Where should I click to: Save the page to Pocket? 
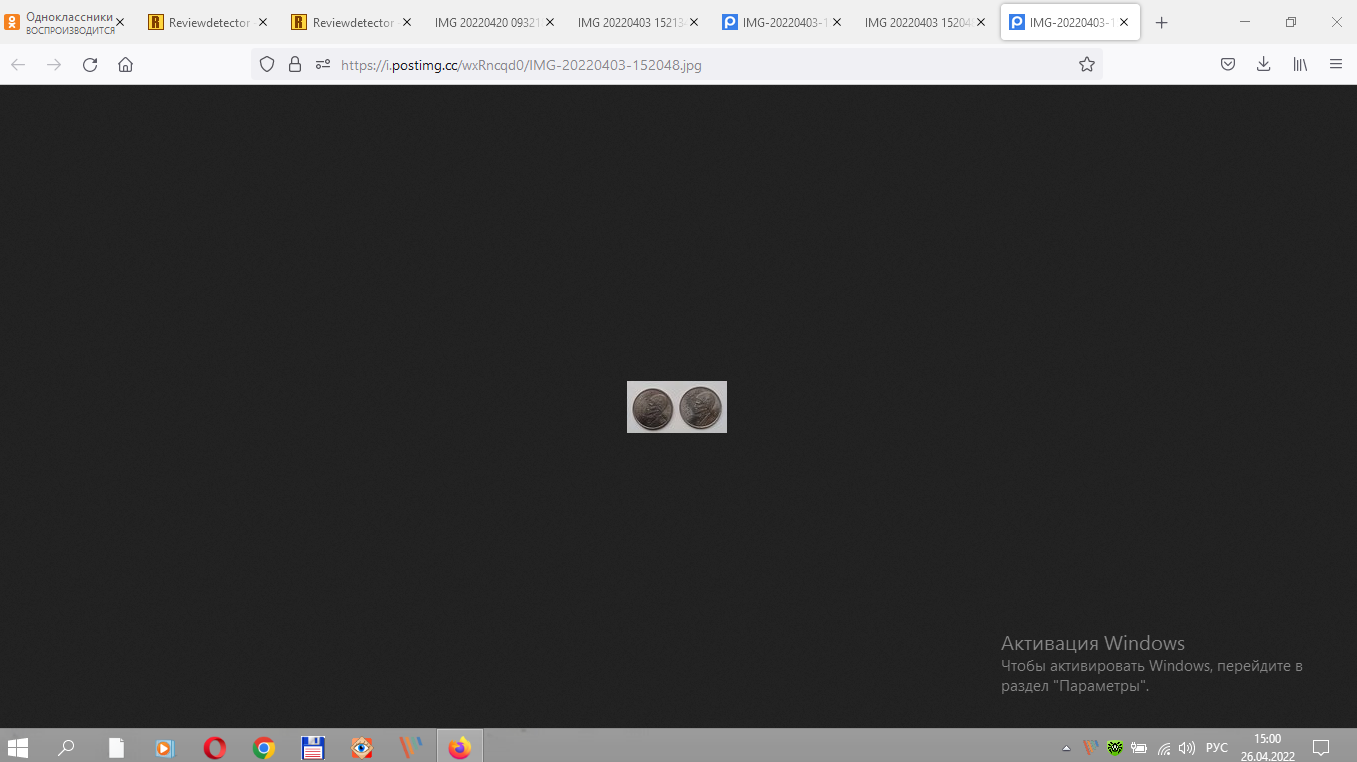coord(1228,65)
